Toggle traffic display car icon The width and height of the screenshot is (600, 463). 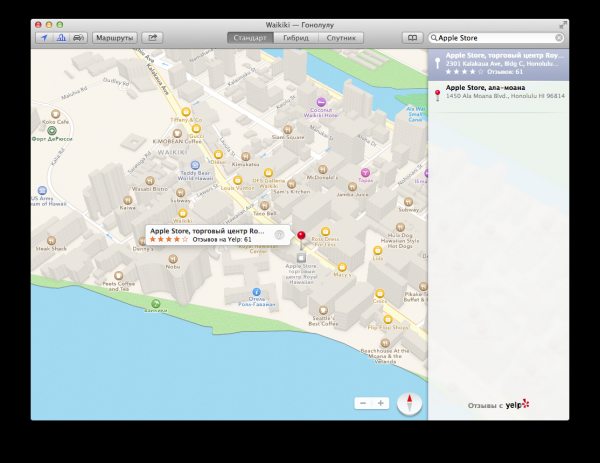pos(78,38)
